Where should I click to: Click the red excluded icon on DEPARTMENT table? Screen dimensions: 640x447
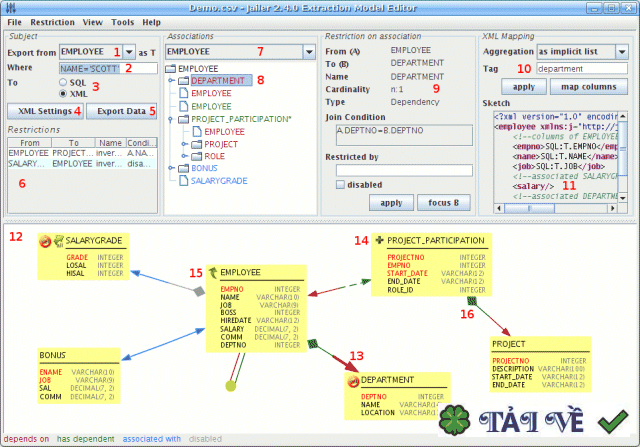coord(353,382)
